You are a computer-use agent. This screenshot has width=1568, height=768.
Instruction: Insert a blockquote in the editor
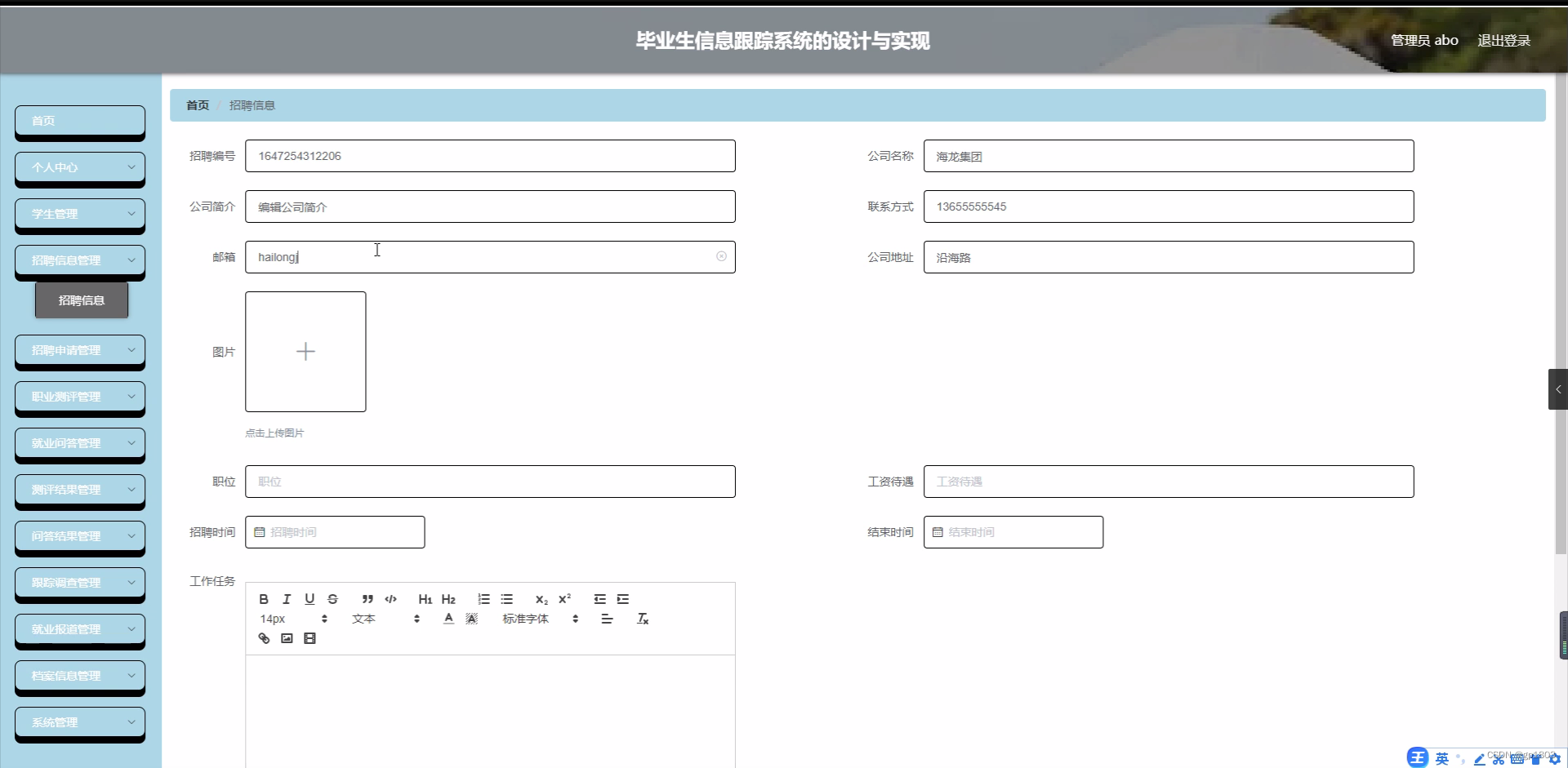coord(367,598)
